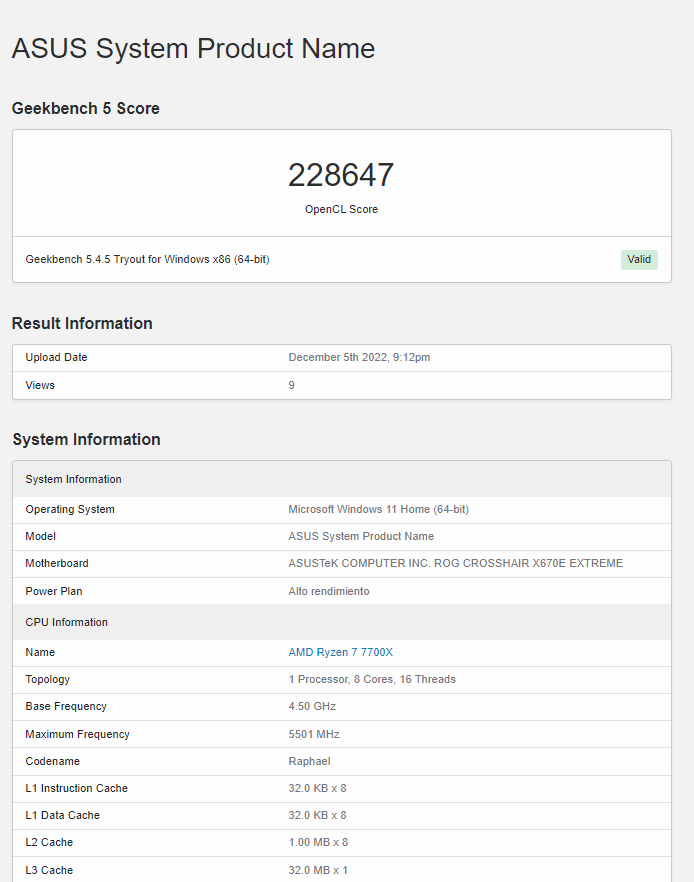Click the Topology label
Screen dimensions: 694x882
pyautogui.click(x=47, y=679)
